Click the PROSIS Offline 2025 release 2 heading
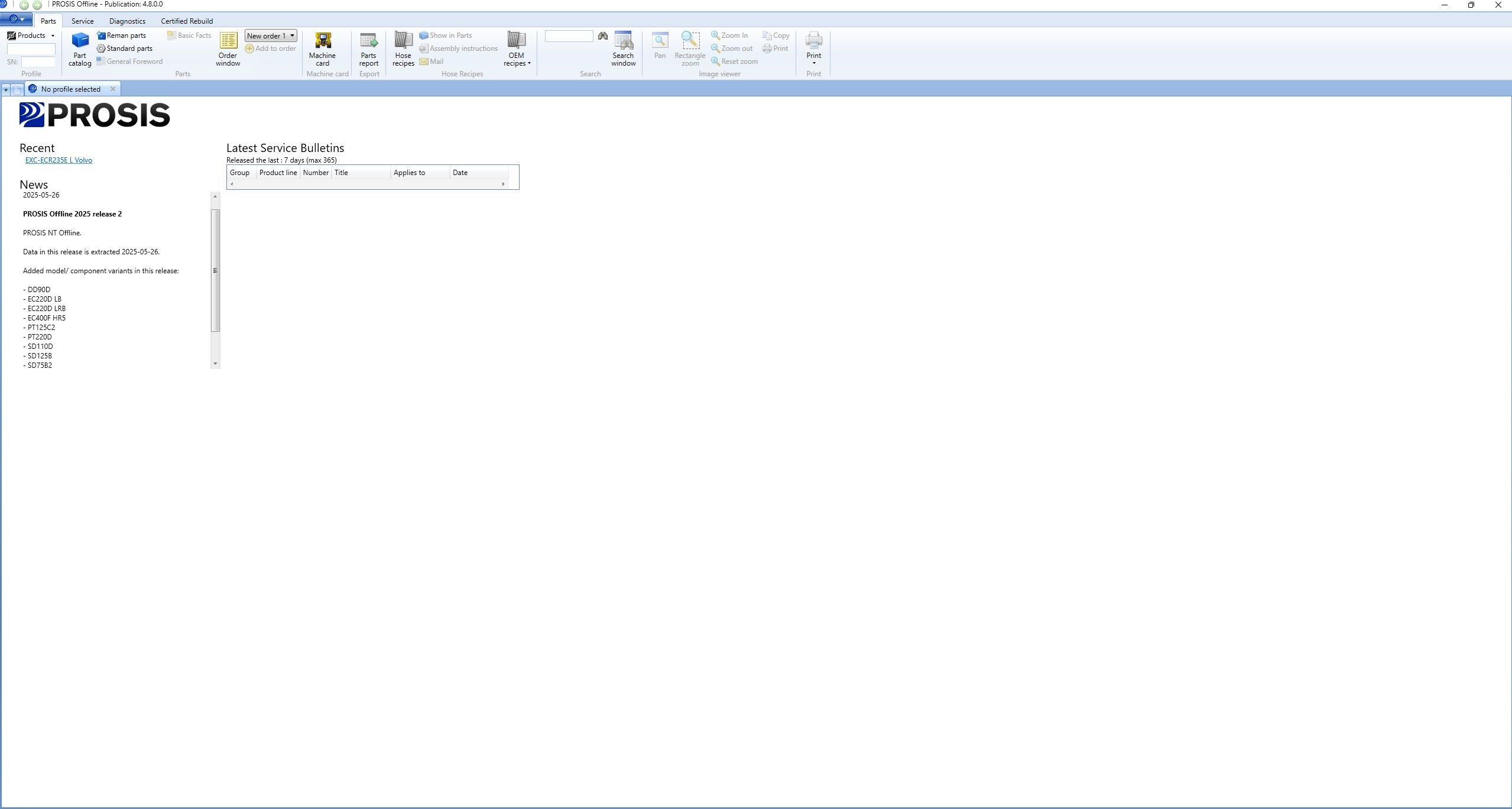 point(72,214)
